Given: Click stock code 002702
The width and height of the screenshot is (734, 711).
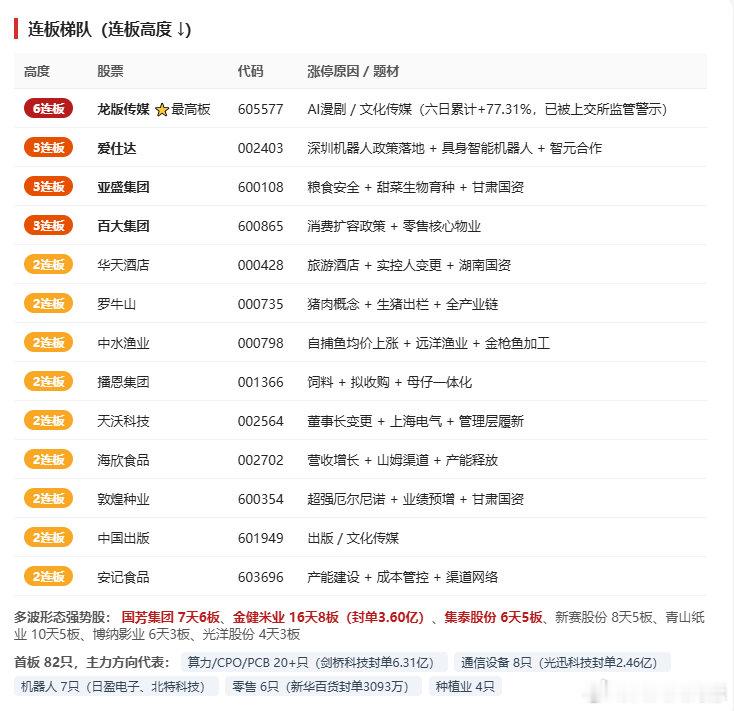Looking at the screenshot, I should coord(260,460).
